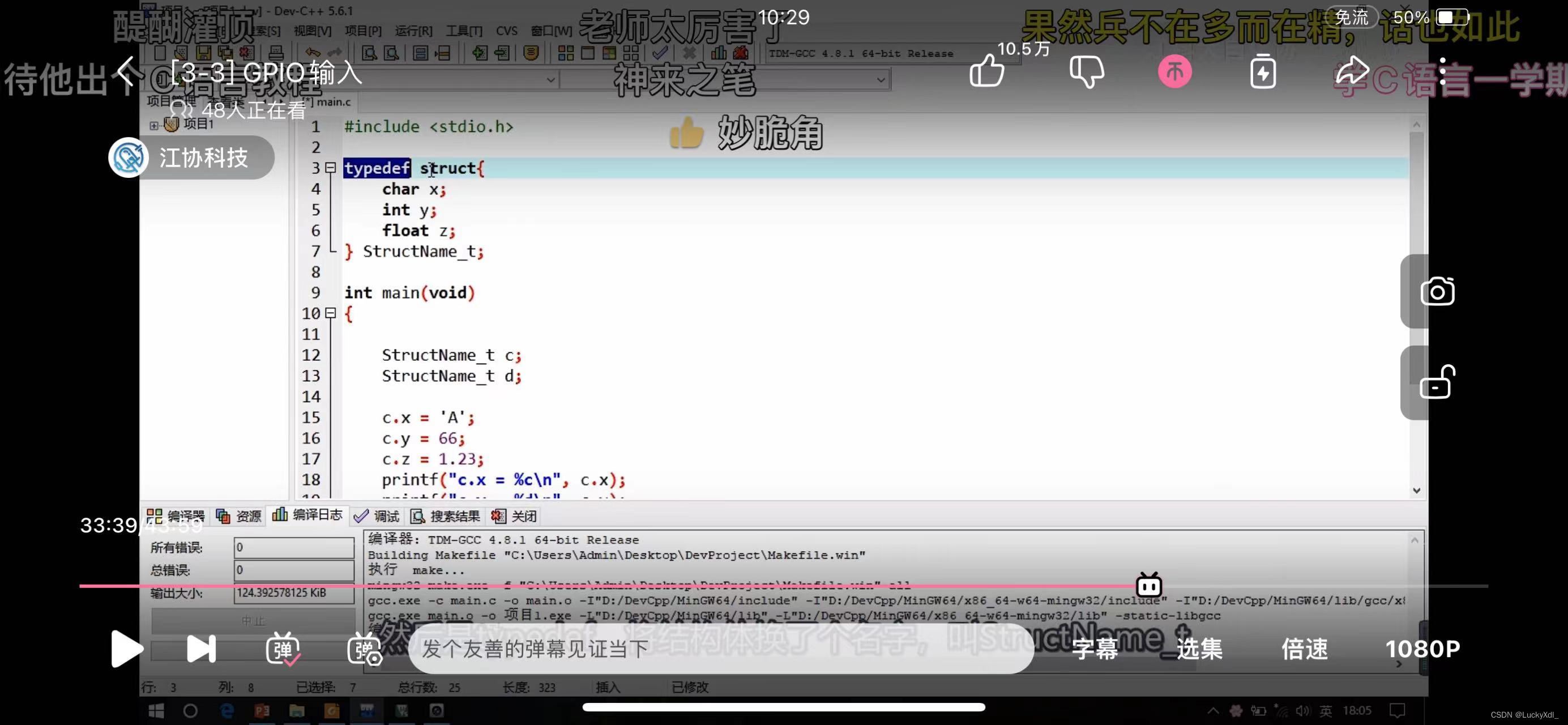Click the 关闭 close panel tab
The width and height of the screenshot is (1568, 725).
[514, 516]
